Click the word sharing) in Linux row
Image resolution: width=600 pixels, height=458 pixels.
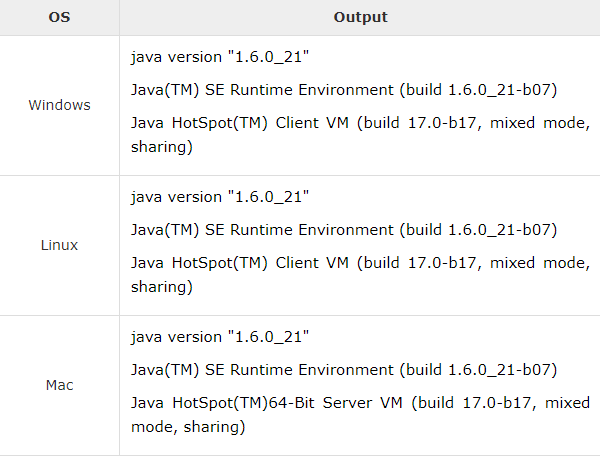point(161,287)
